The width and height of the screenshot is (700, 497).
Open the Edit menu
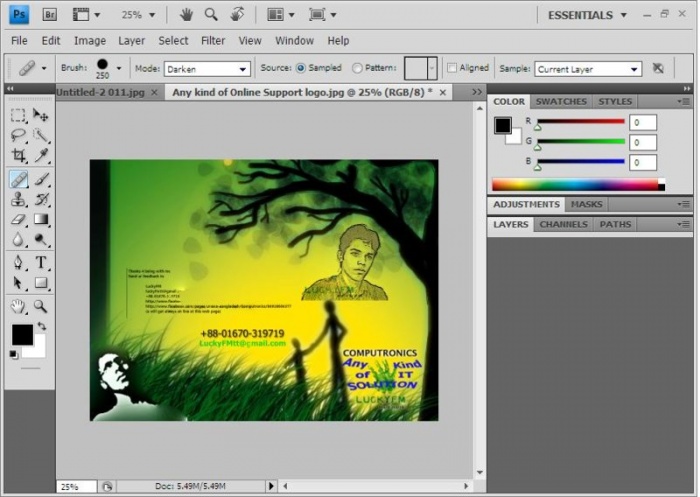tap(51, 41)
